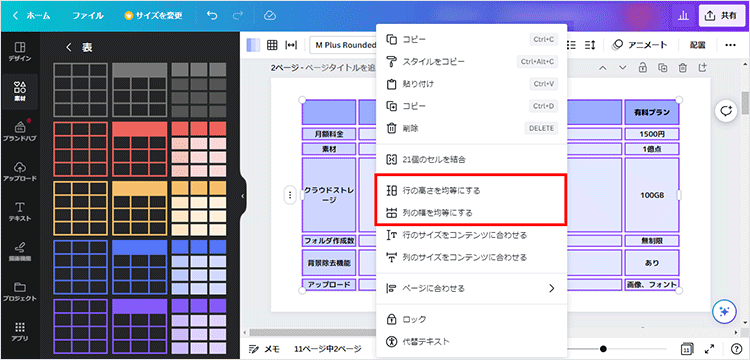This screenshot has width=750, height=360.
Task: Open table cell color swatch
Action: pos(253,45)
